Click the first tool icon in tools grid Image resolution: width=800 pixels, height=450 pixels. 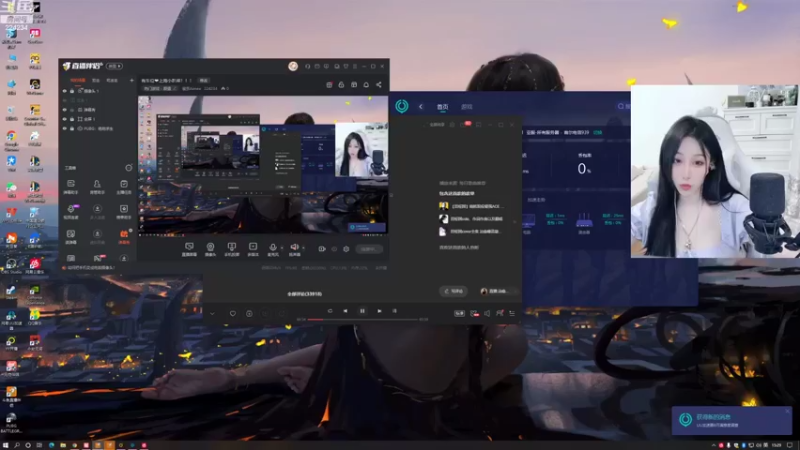pyautogui.click(x=71, y=186)
